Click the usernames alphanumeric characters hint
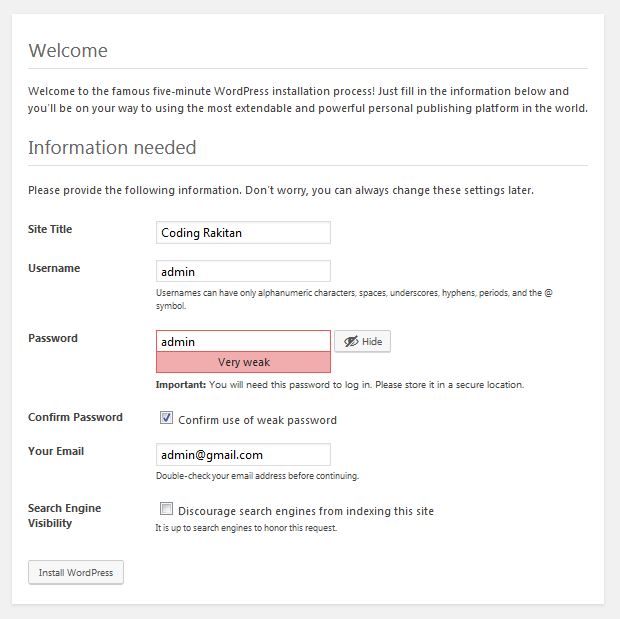Viewport: 620px width, 619px height. coord(354,299)
